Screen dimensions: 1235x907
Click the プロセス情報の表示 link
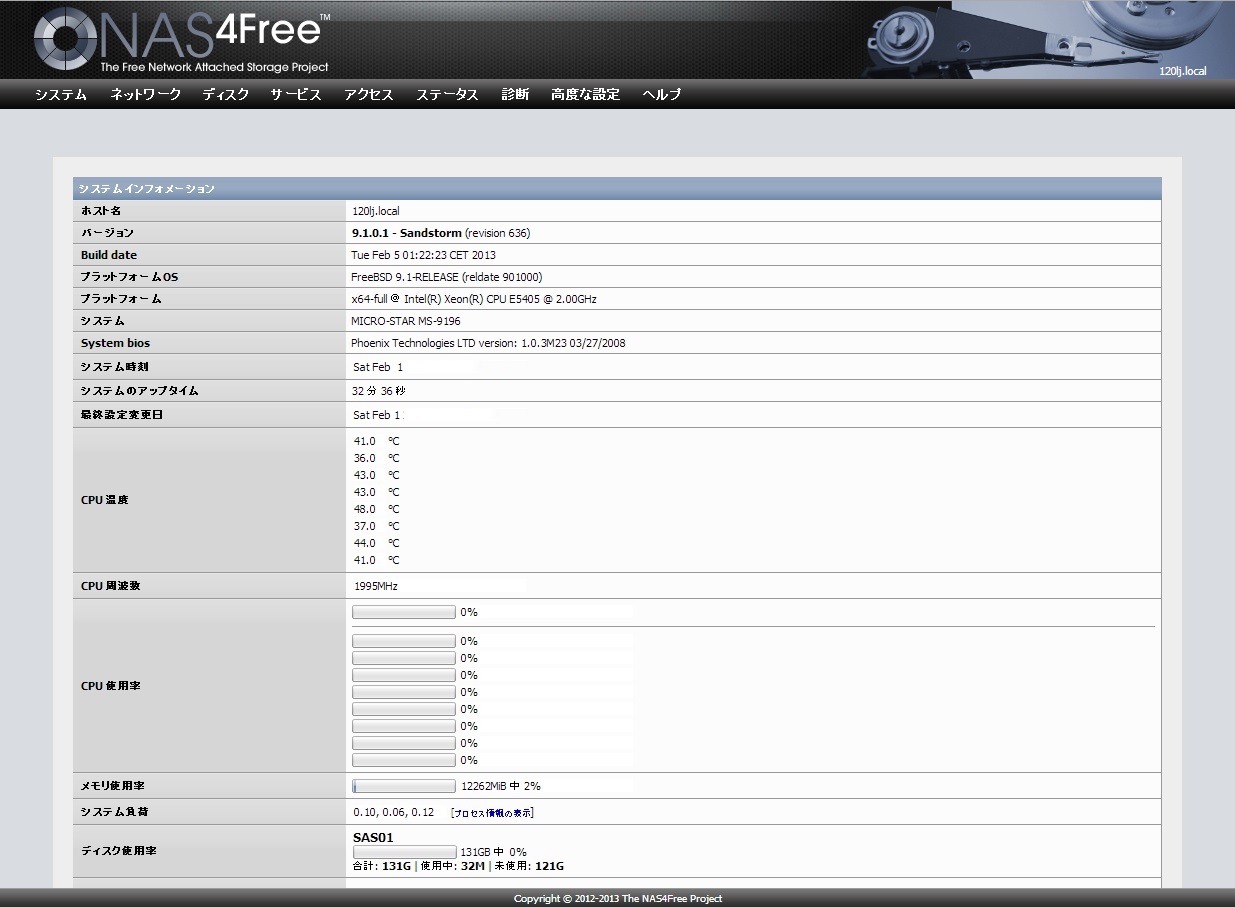tap(492, 813)
